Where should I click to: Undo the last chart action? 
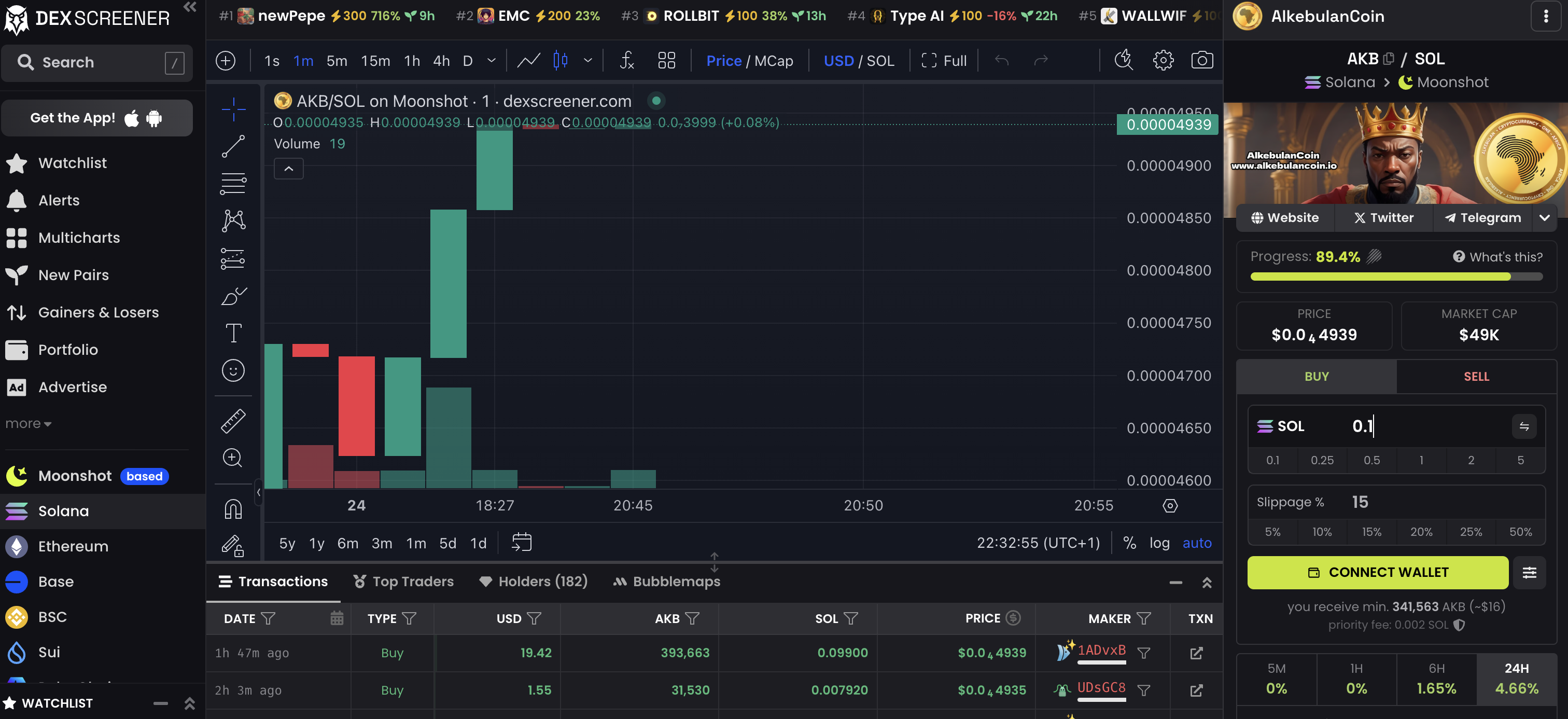(1002, 60)
